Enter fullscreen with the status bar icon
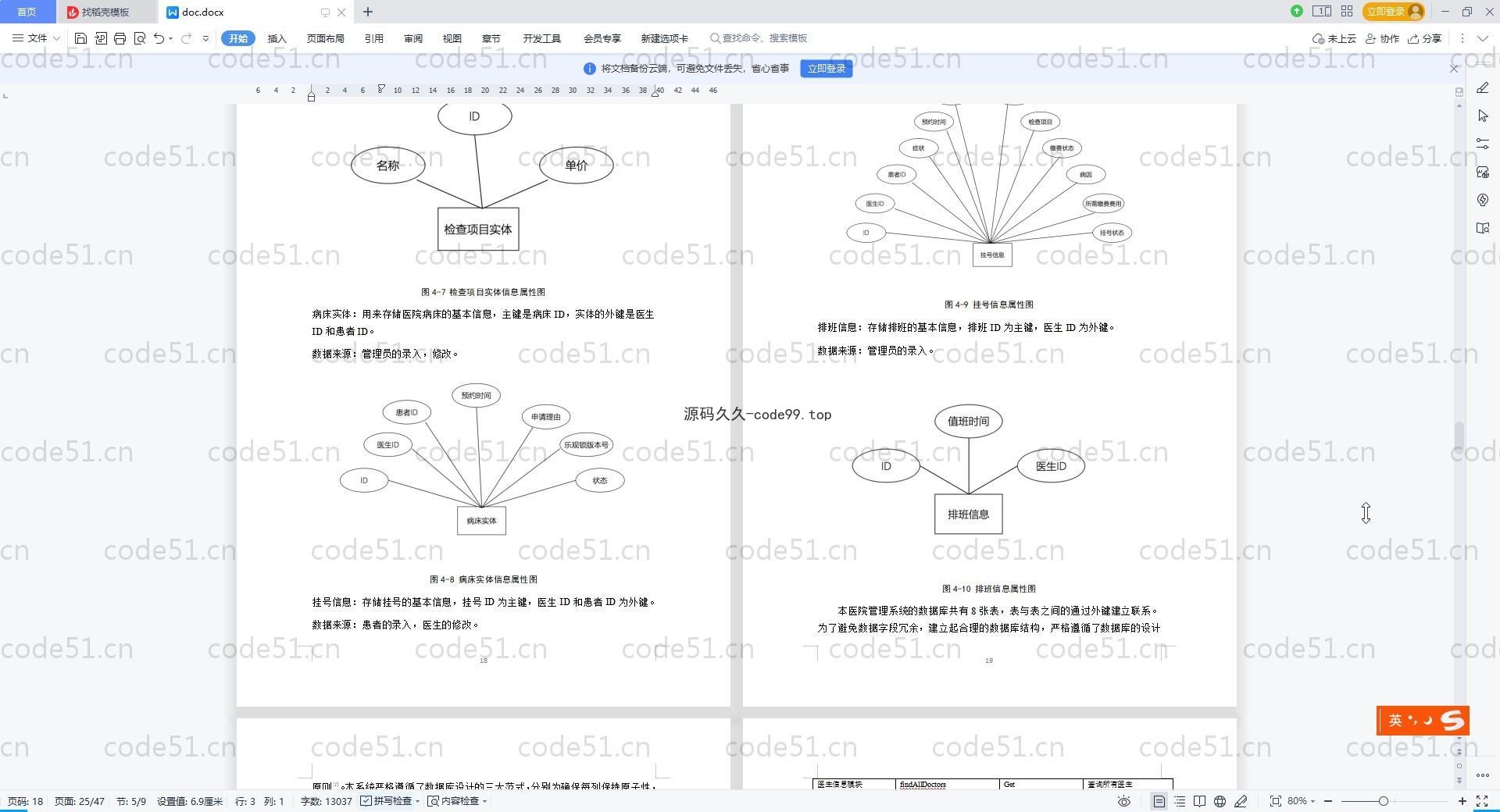The width and height of the screenshot is (1500, 812). tap(1482, 801)
